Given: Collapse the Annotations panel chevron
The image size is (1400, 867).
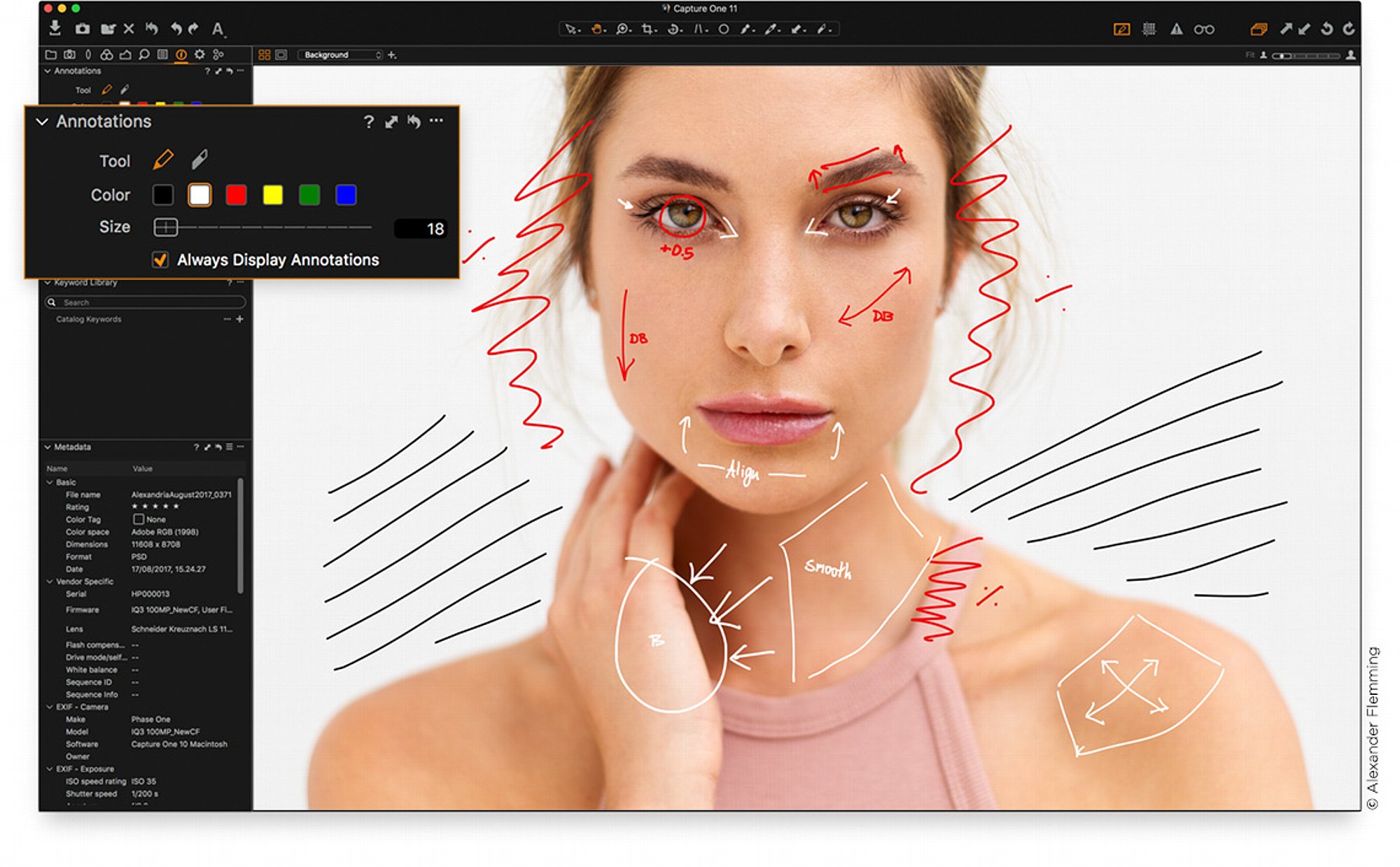Looking at the screenshot, I should 42,122.
